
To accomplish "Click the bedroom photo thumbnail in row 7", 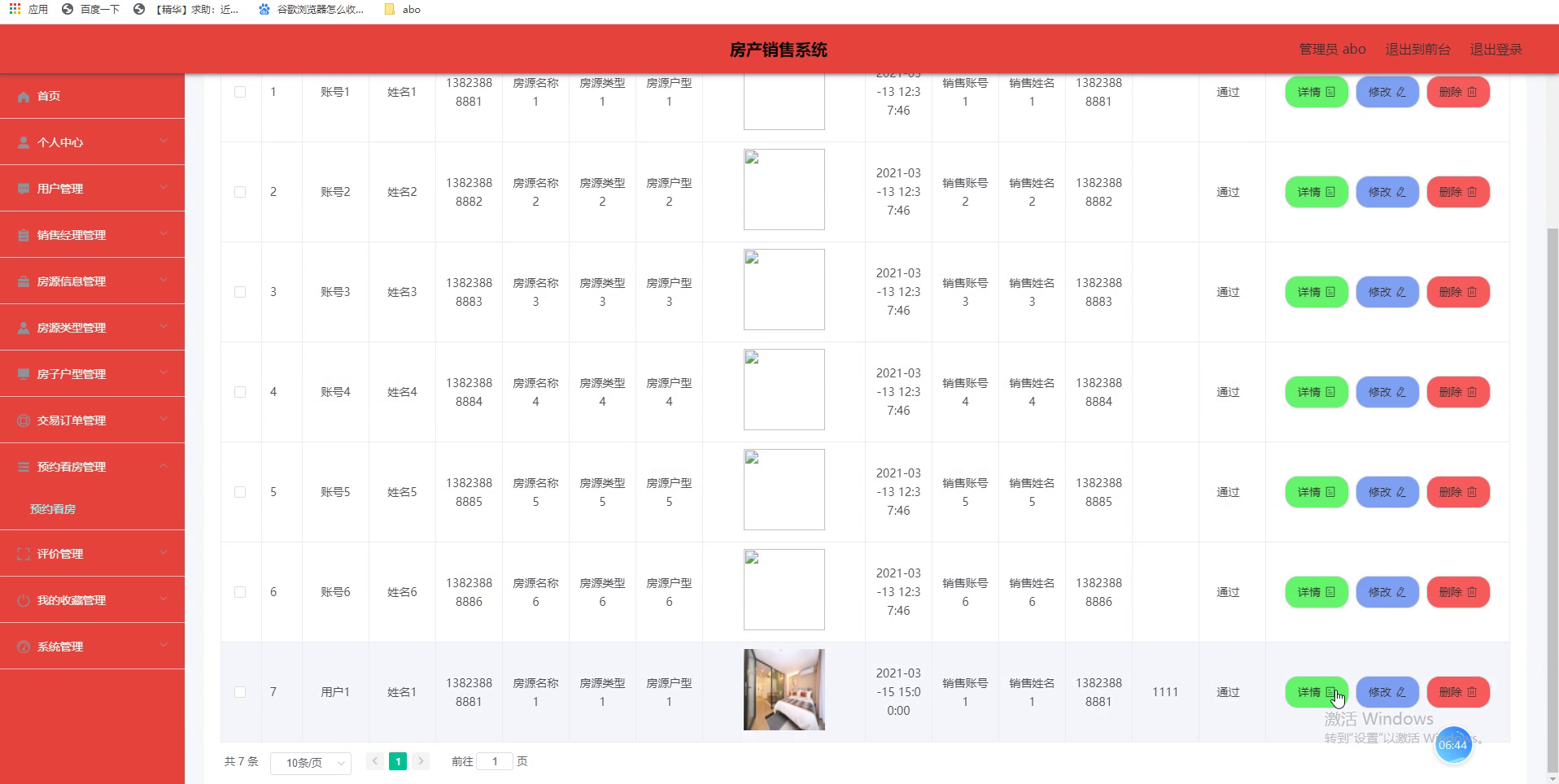I will (784, 690).
